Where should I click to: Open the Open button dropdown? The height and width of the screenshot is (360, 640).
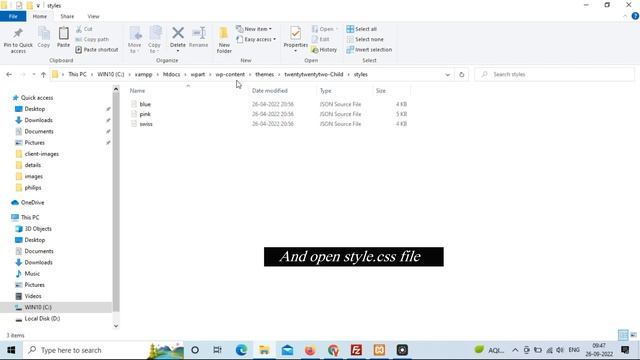point(337,29)
